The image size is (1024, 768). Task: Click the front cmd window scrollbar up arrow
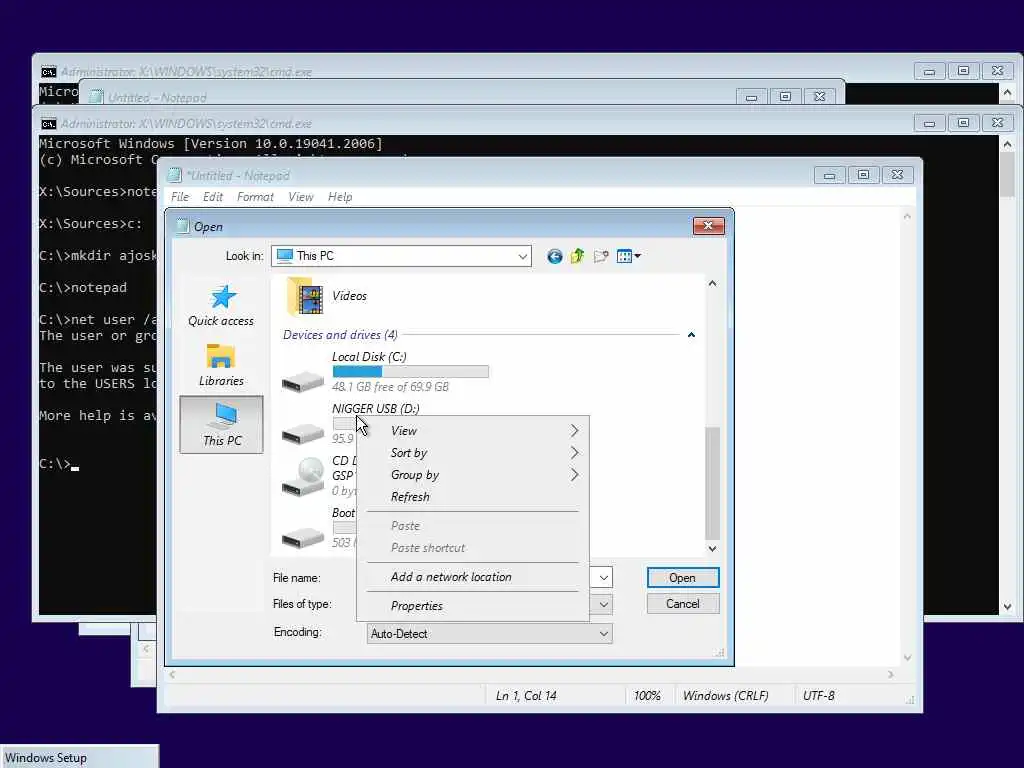[x=1008, y=144]
